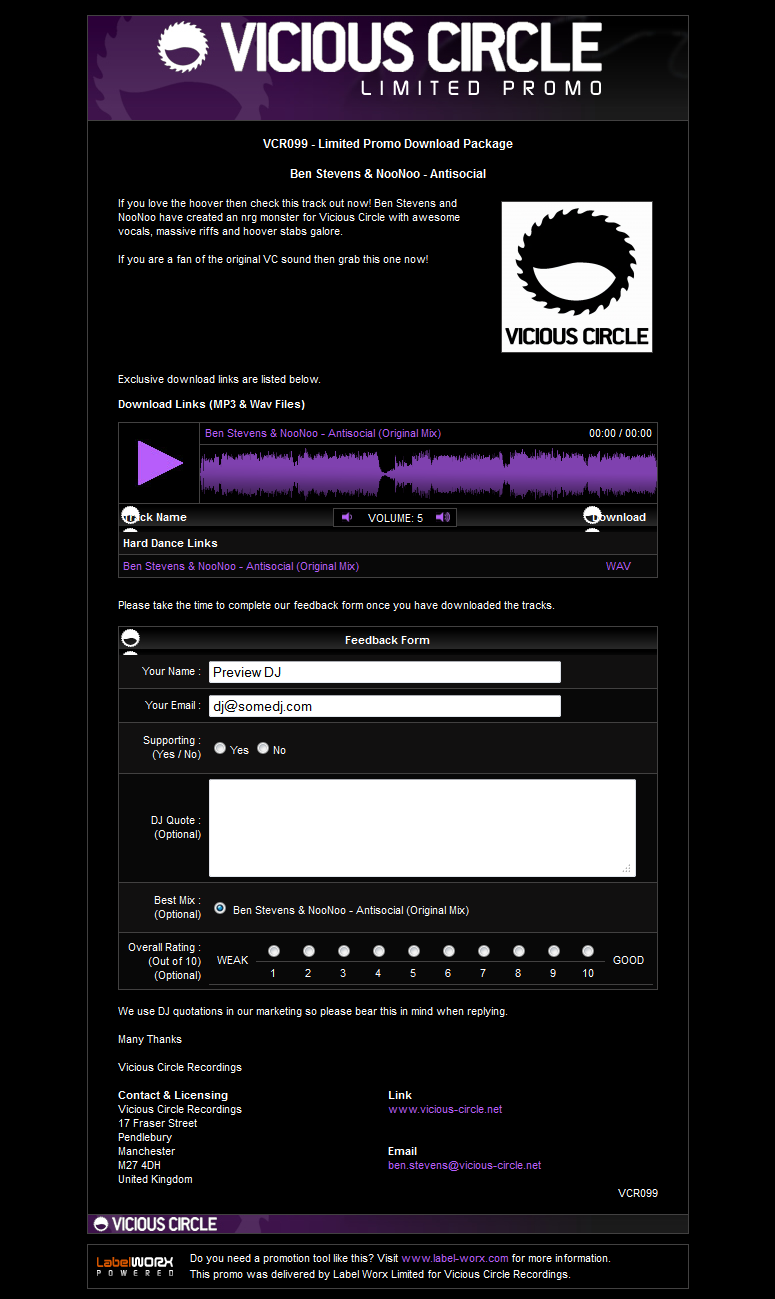Download the WAV file for Antisocial

pos(618,566)
